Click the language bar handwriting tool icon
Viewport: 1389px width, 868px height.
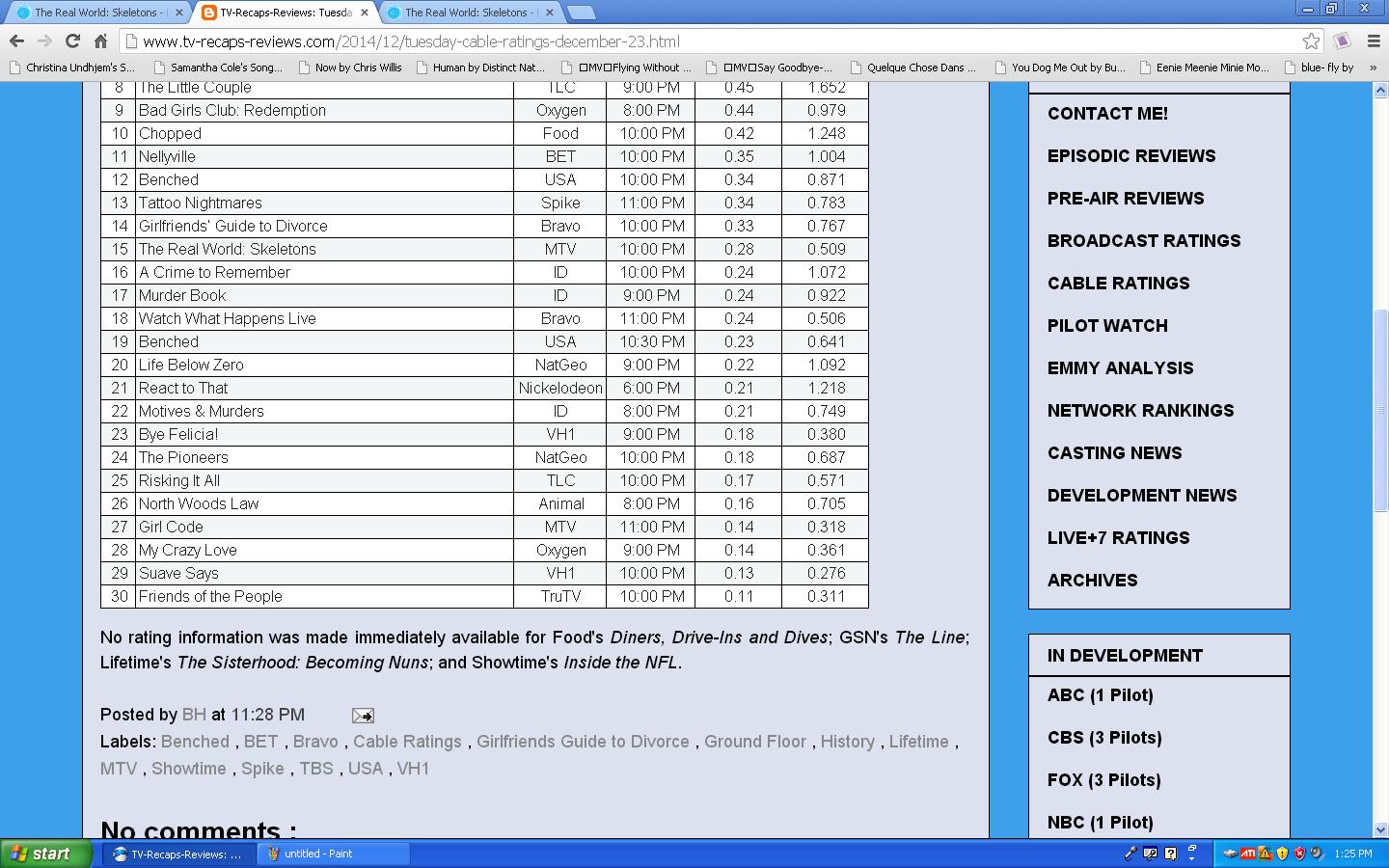click(1150, 854)
